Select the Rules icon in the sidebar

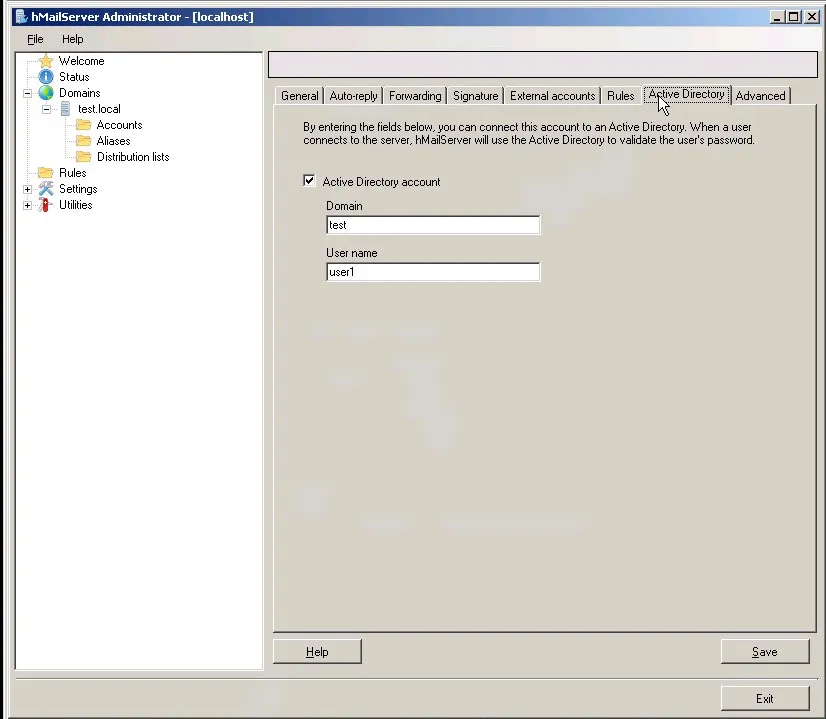coord(44,172)
